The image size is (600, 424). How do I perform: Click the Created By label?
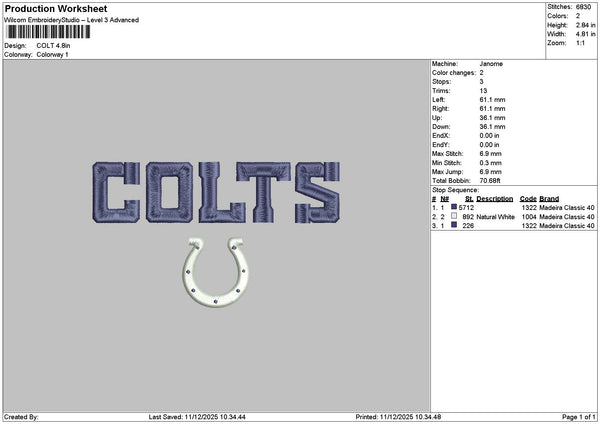[21, 417]
